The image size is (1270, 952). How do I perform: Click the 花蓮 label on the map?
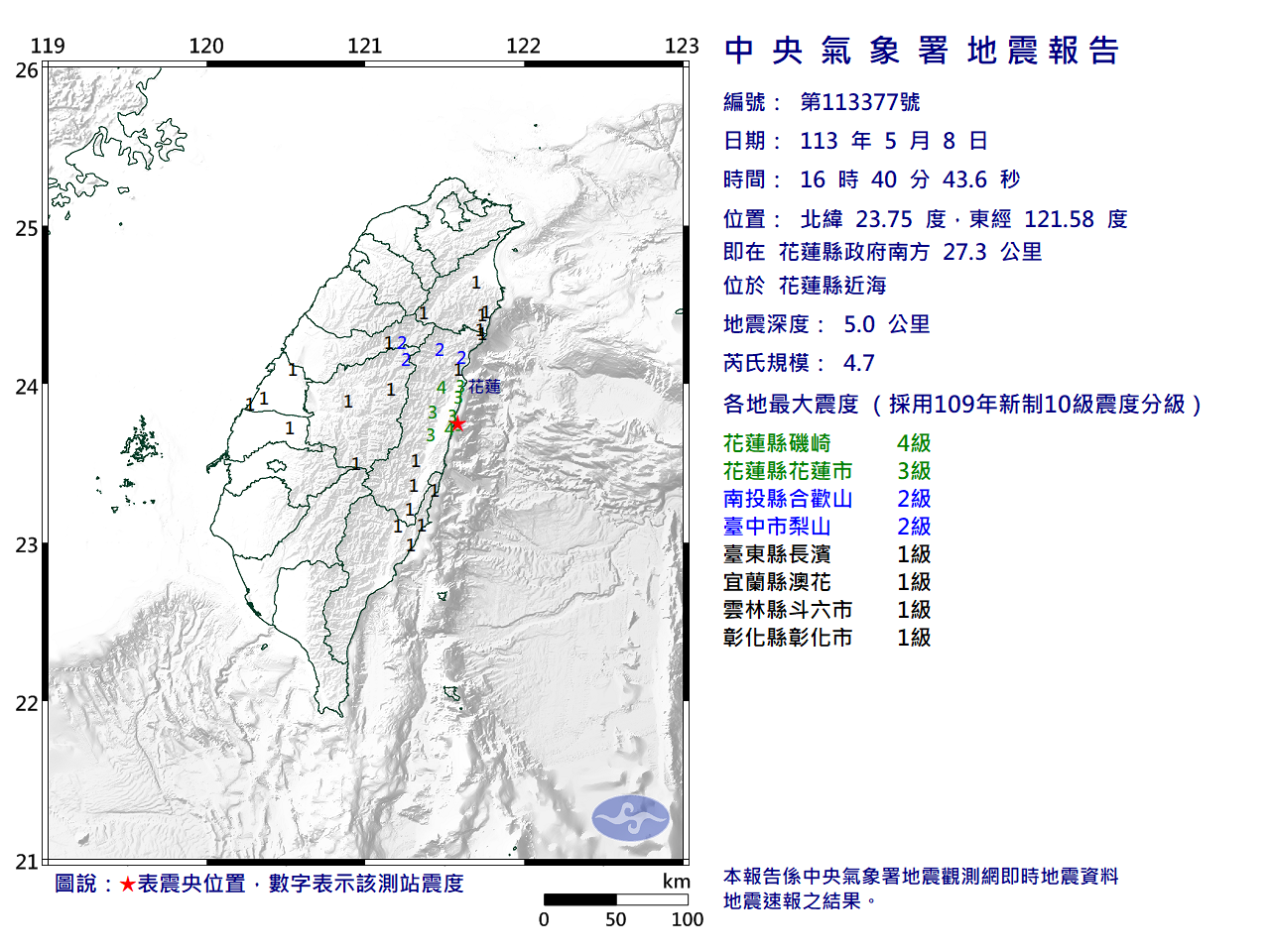(484, 387)
